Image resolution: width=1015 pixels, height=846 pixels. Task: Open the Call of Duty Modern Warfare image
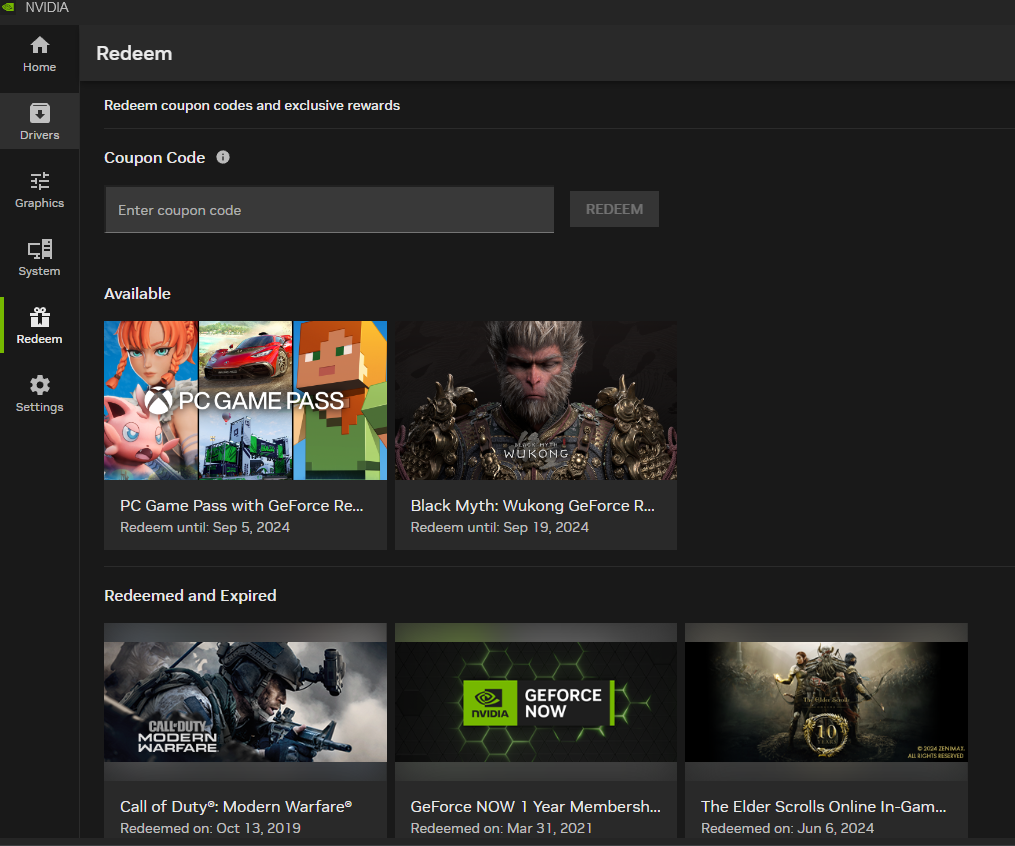pyautogui.click(x=245, y=702)
